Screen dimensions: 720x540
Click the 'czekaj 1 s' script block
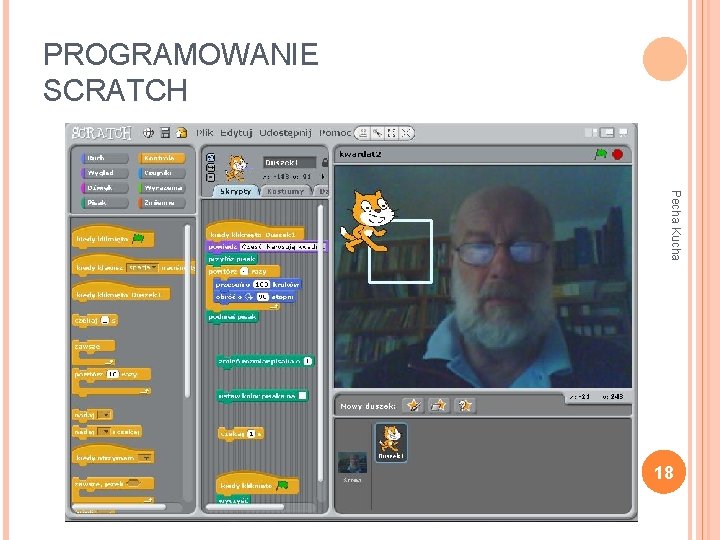(241, 433)
